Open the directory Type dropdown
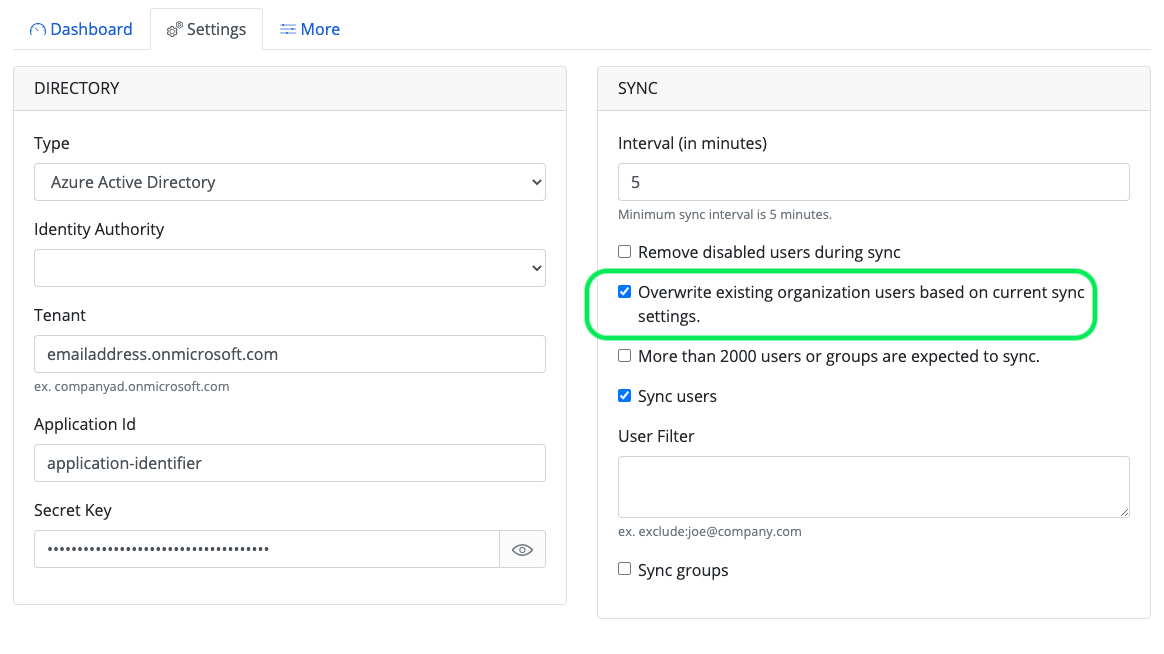The image size is (1164, 654). point(290,182)
